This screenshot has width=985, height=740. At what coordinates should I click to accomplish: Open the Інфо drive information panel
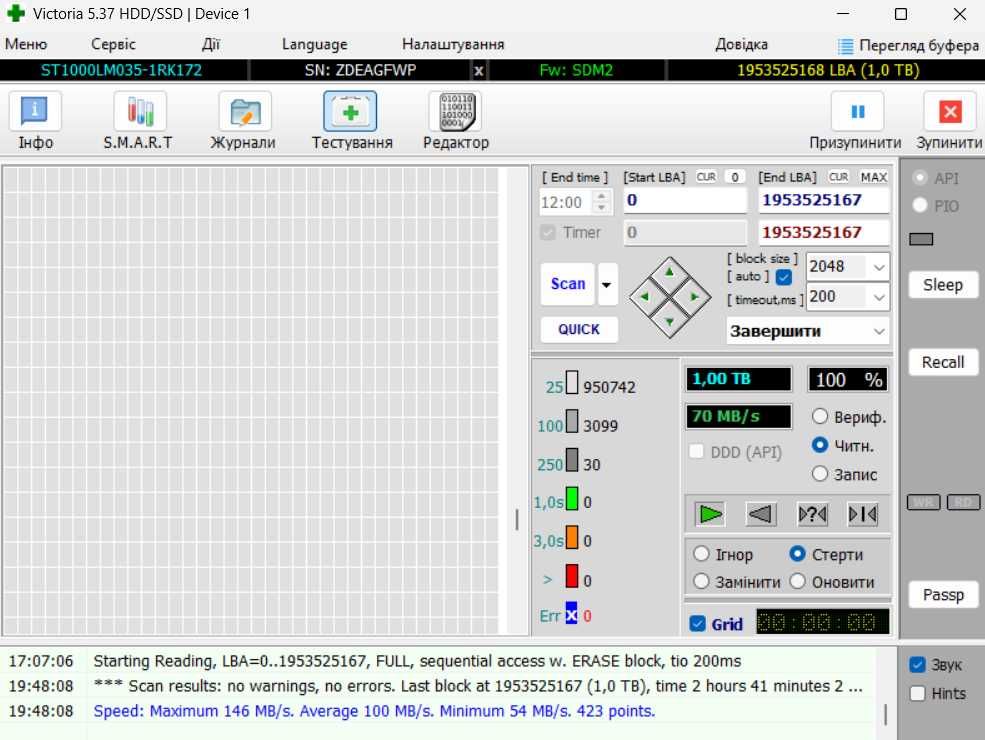(35, 121)
